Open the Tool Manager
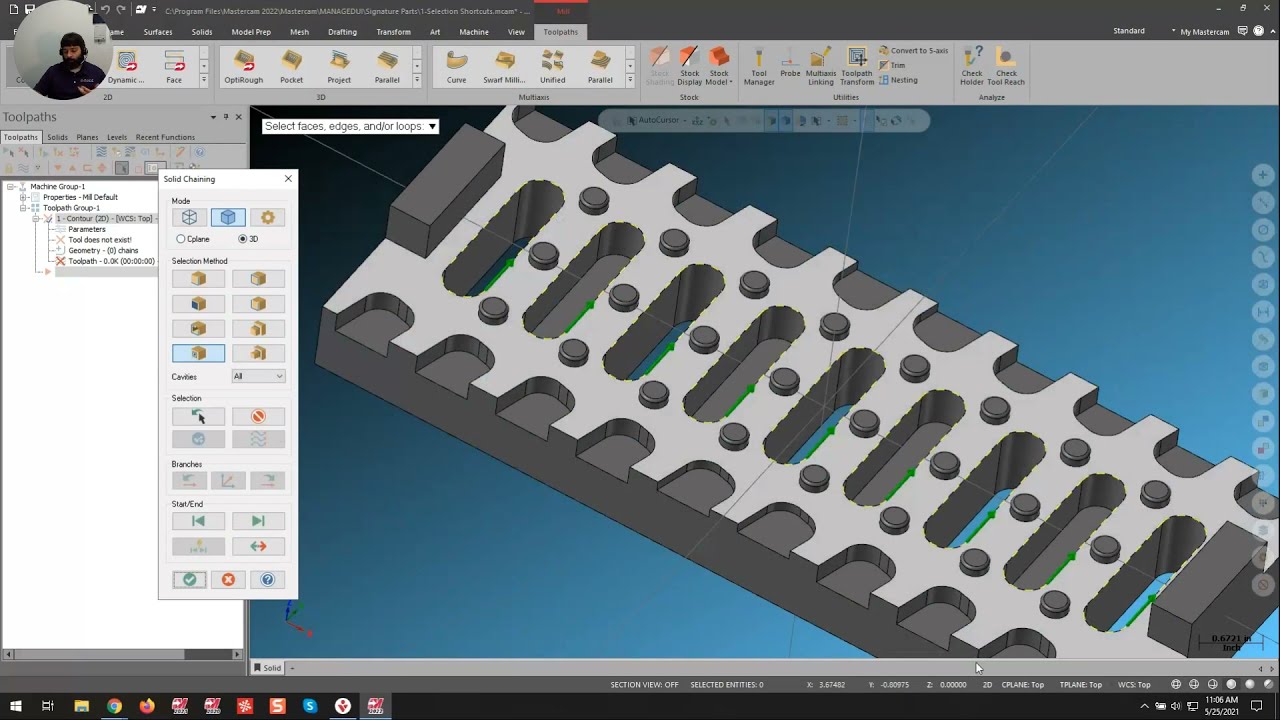Screen dimensions: 1280x720 click(x=759, y=67)
